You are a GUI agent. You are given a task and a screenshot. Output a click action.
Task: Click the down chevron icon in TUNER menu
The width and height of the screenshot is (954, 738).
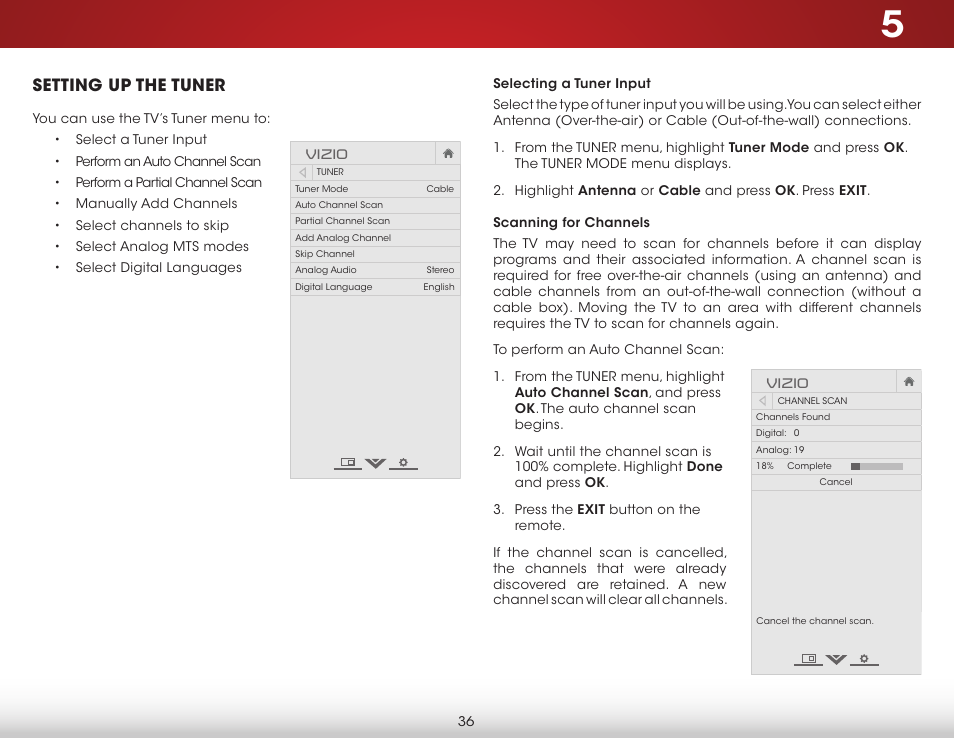coord(375,463)
